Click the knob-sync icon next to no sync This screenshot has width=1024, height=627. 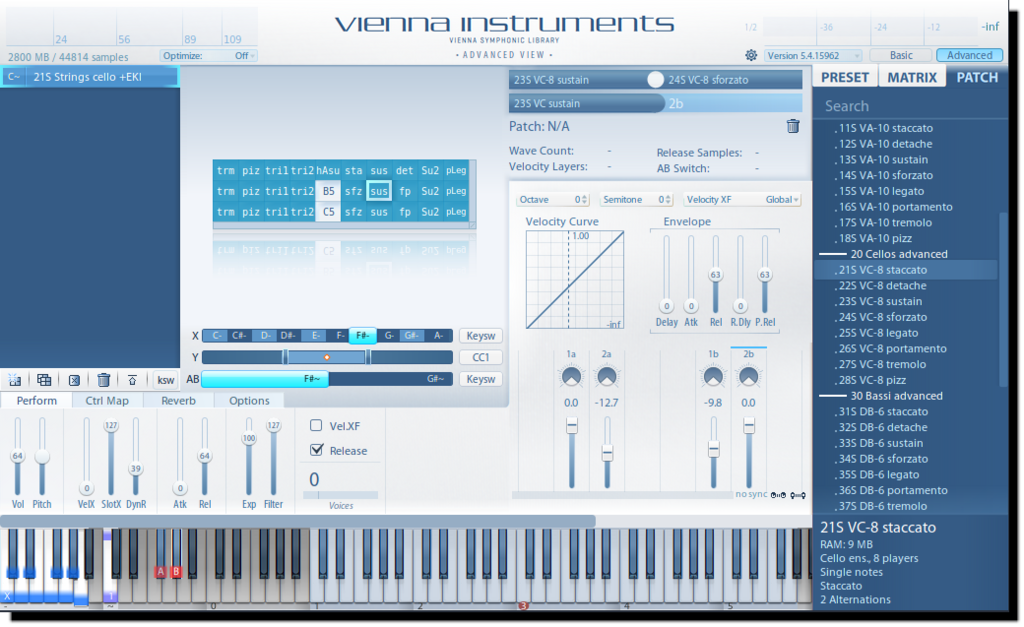778,495
